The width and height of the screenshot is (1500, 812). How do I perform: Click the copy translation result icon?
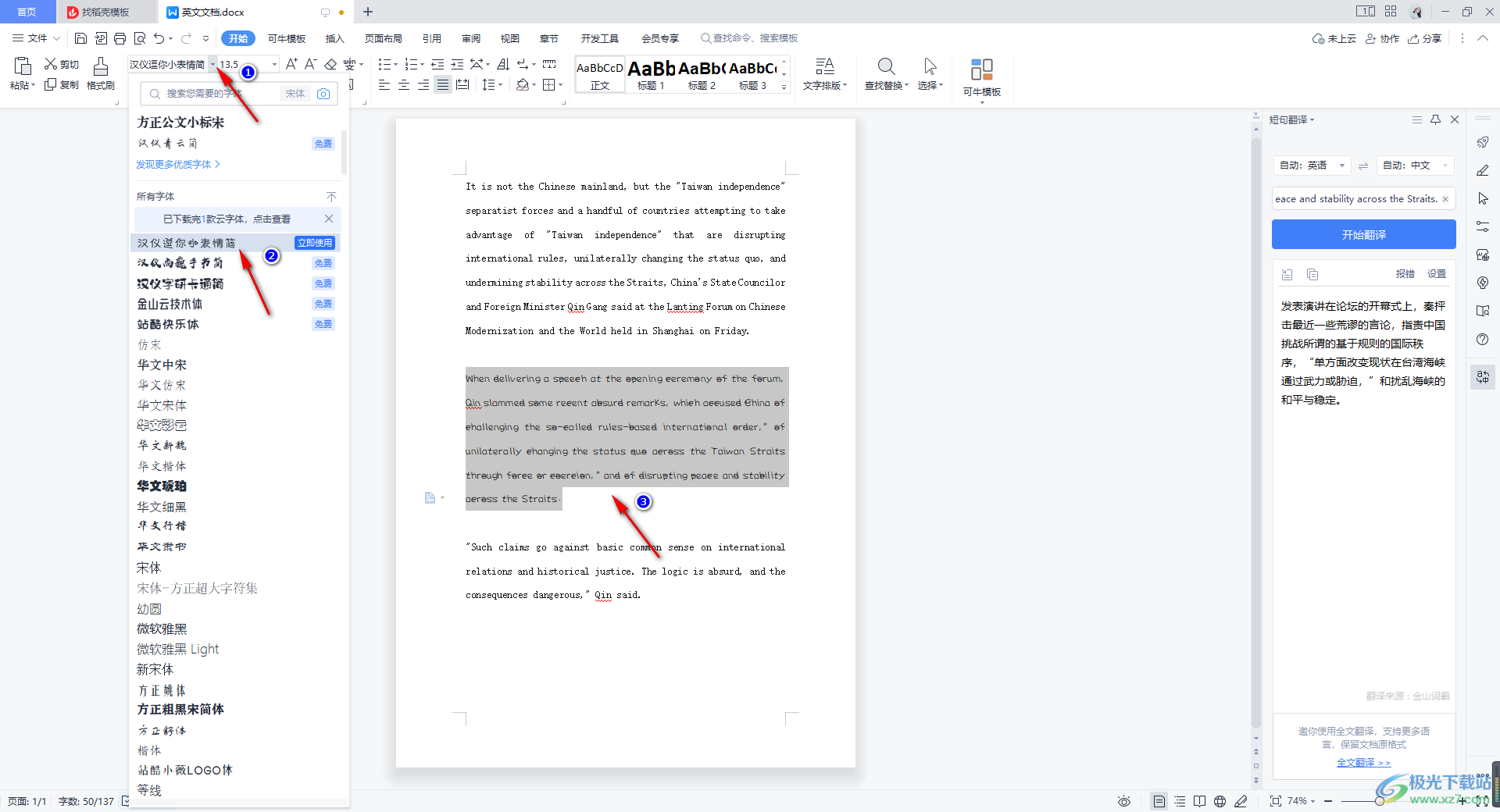[1312, 274]
